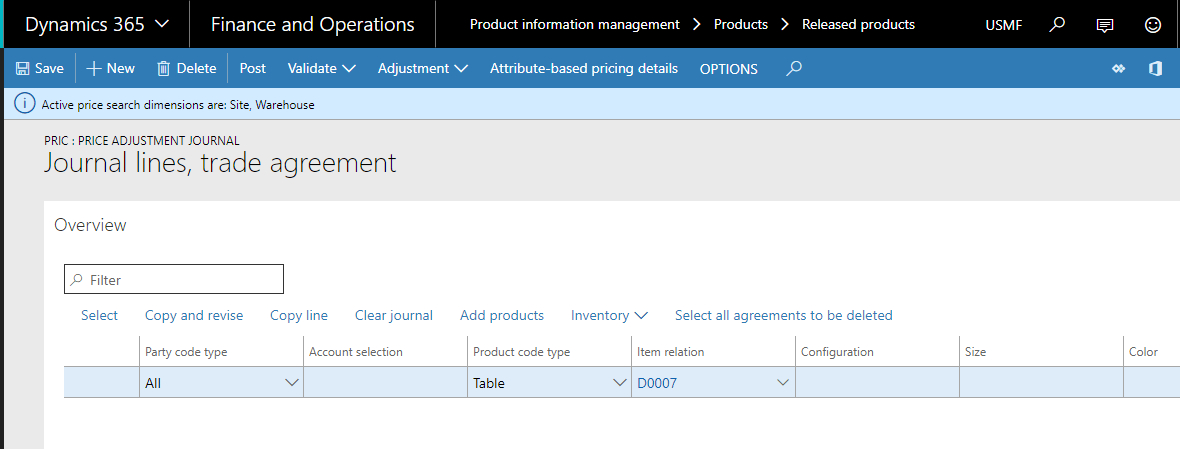Click Attribute-based pricing details menu item
Image resolution: width=1180 pixels, height=449 pixels.
(583, 69)
